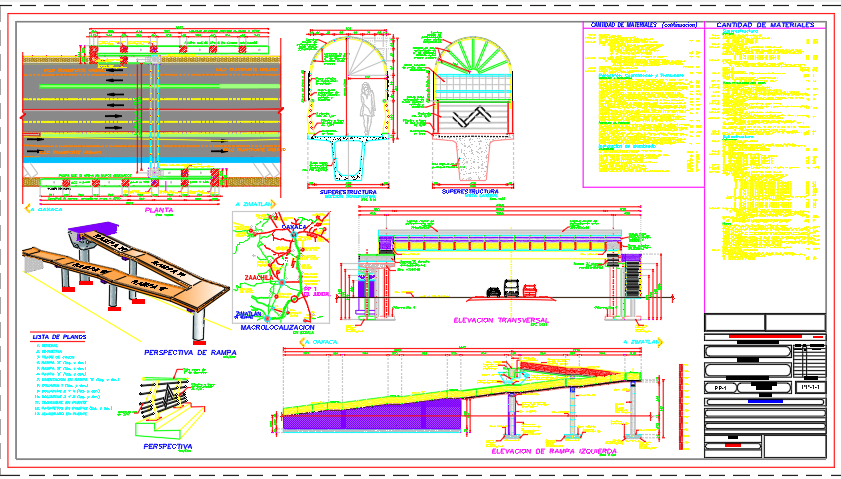Click the CANTIDAD DE MATERIALES header
841x479 pixels.
(x=765, y=25)
